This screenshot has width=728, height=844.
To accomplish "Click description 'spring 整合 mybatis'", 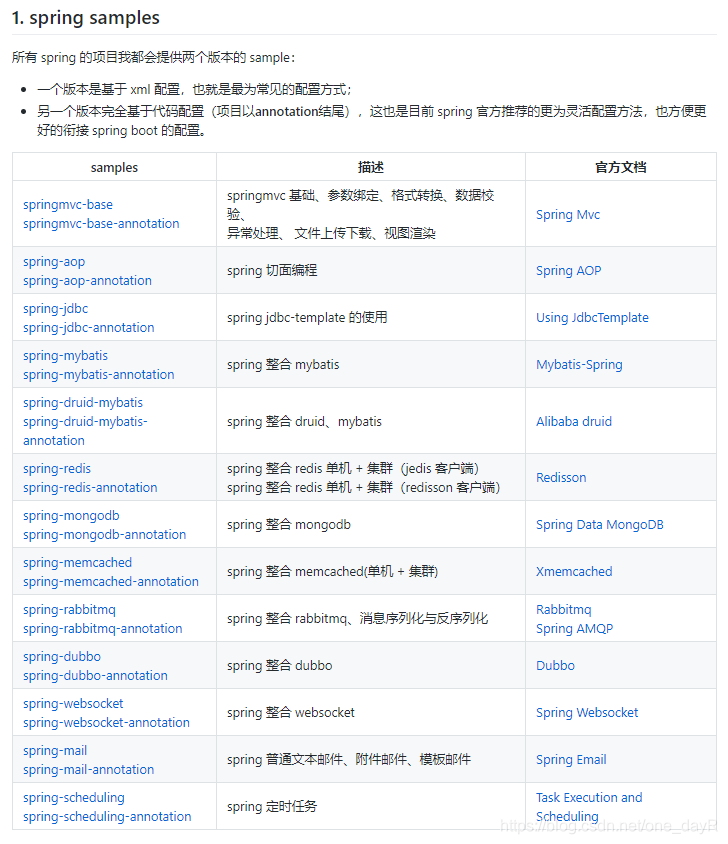I will pos(283,364).
